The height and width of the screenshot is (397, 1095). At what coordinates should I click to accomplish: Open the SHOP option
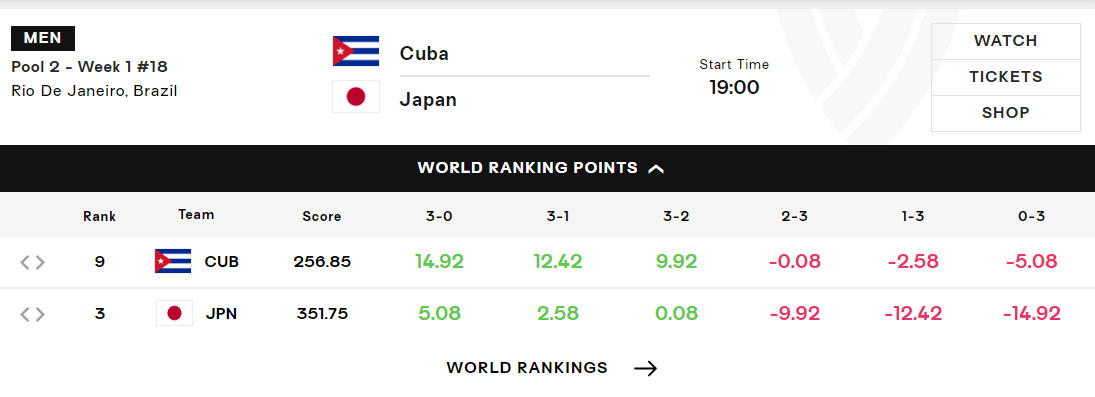point(1006,113)
